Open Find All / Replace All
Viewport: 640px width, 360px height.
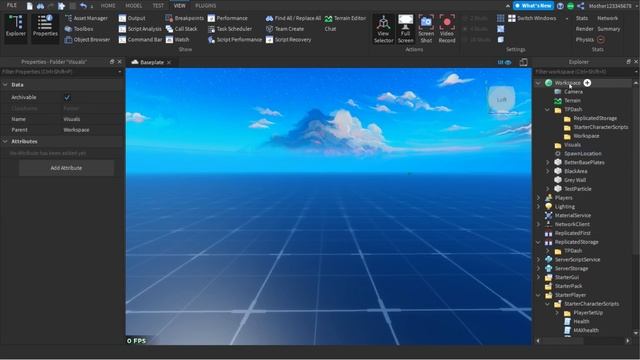point(293,18)
